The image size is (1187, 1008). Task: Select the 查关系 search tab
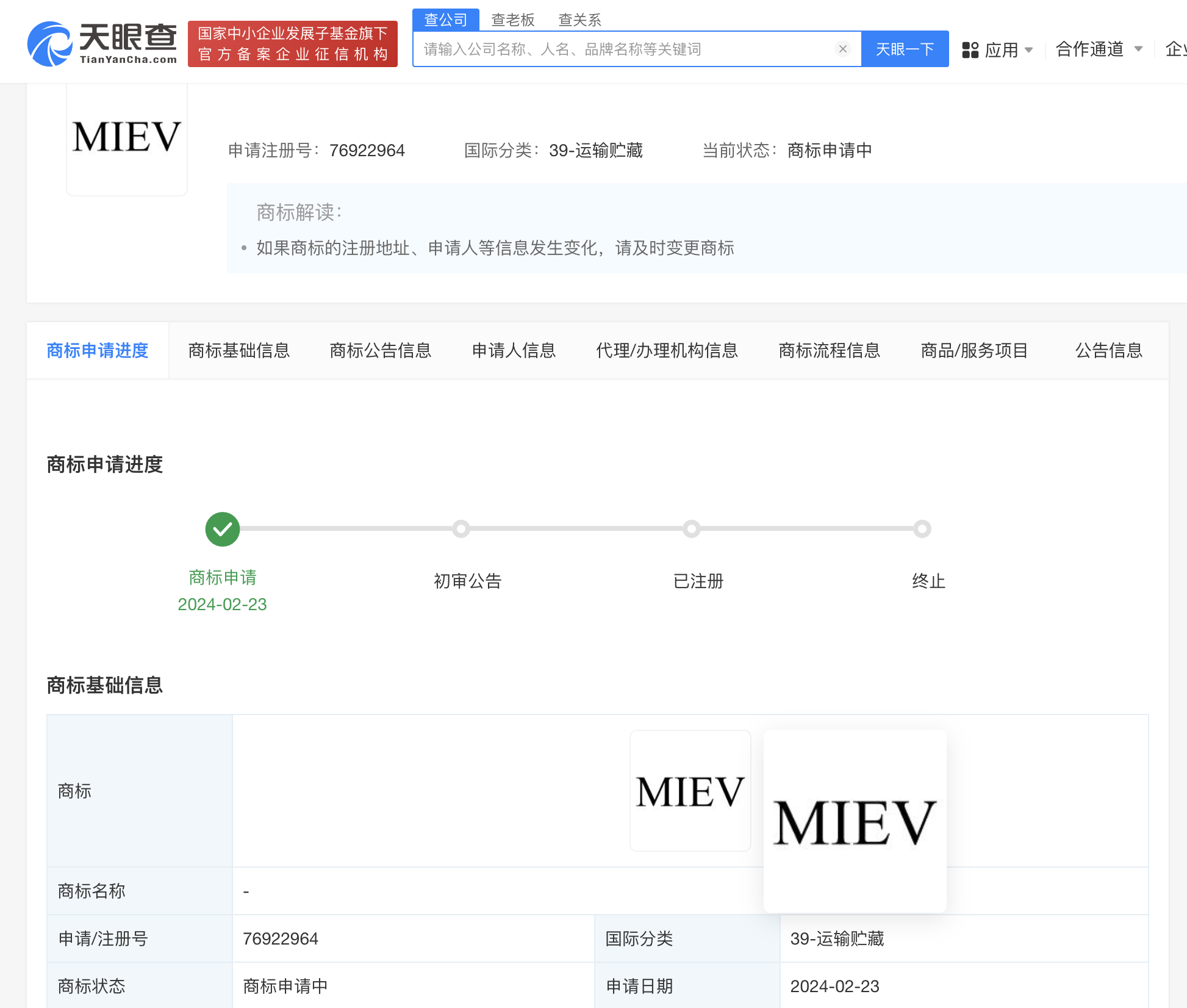tap(580, 20)
